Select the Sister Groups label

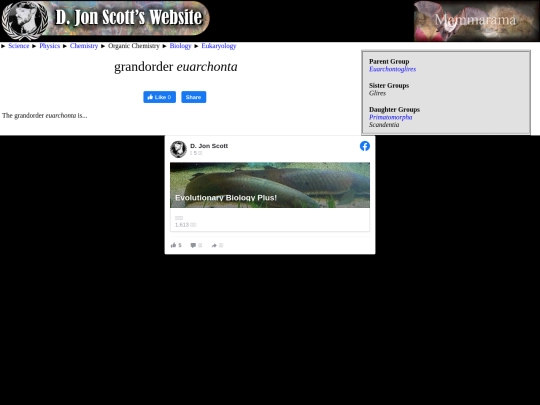[389, 86]
